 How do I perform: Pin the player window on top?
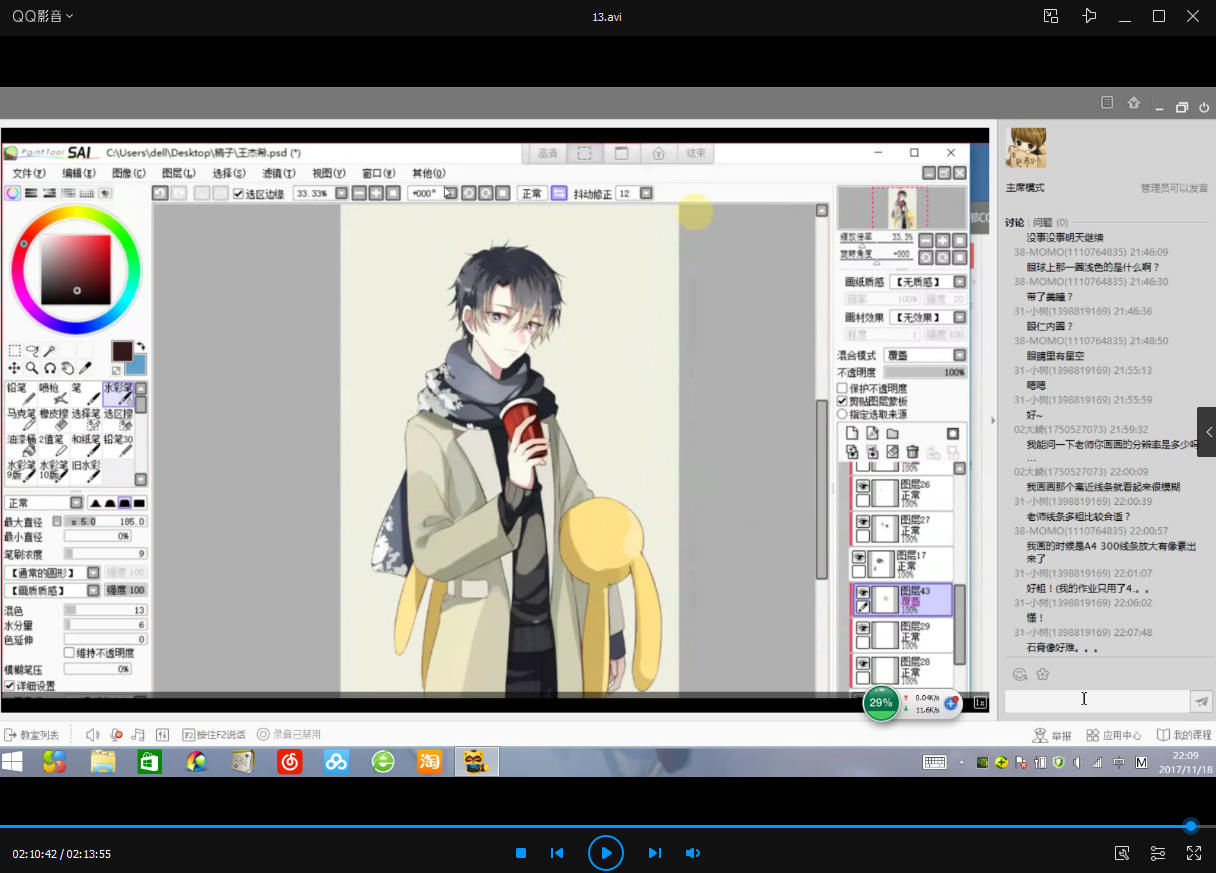1089,16
